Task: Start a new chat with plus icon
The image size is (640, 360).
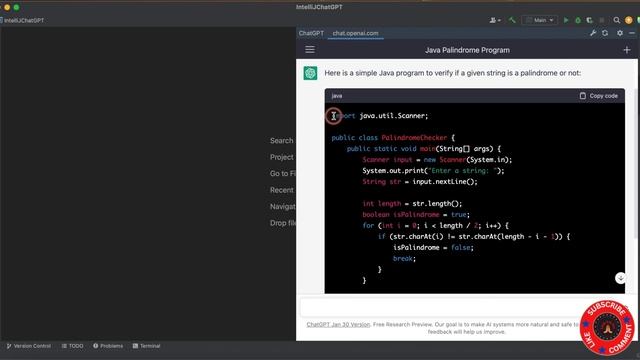Action: click(627, 50)
